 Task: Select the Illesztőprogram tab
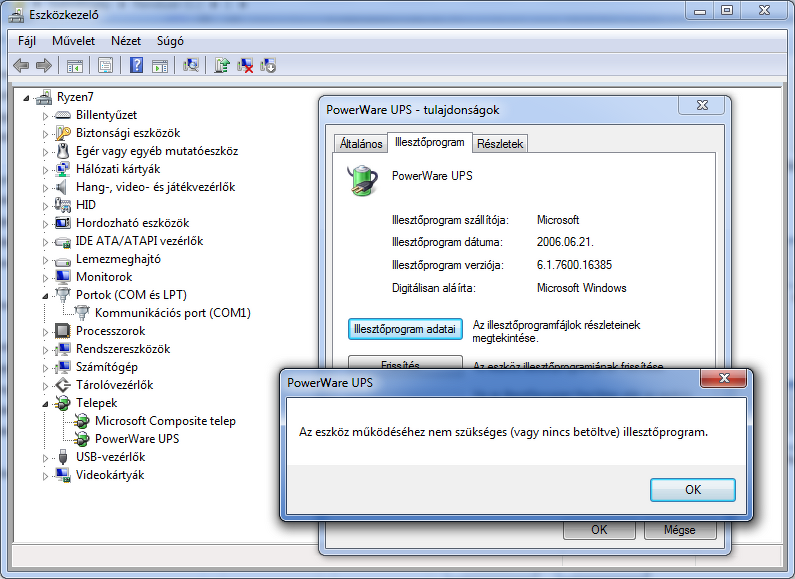(430, 142)
